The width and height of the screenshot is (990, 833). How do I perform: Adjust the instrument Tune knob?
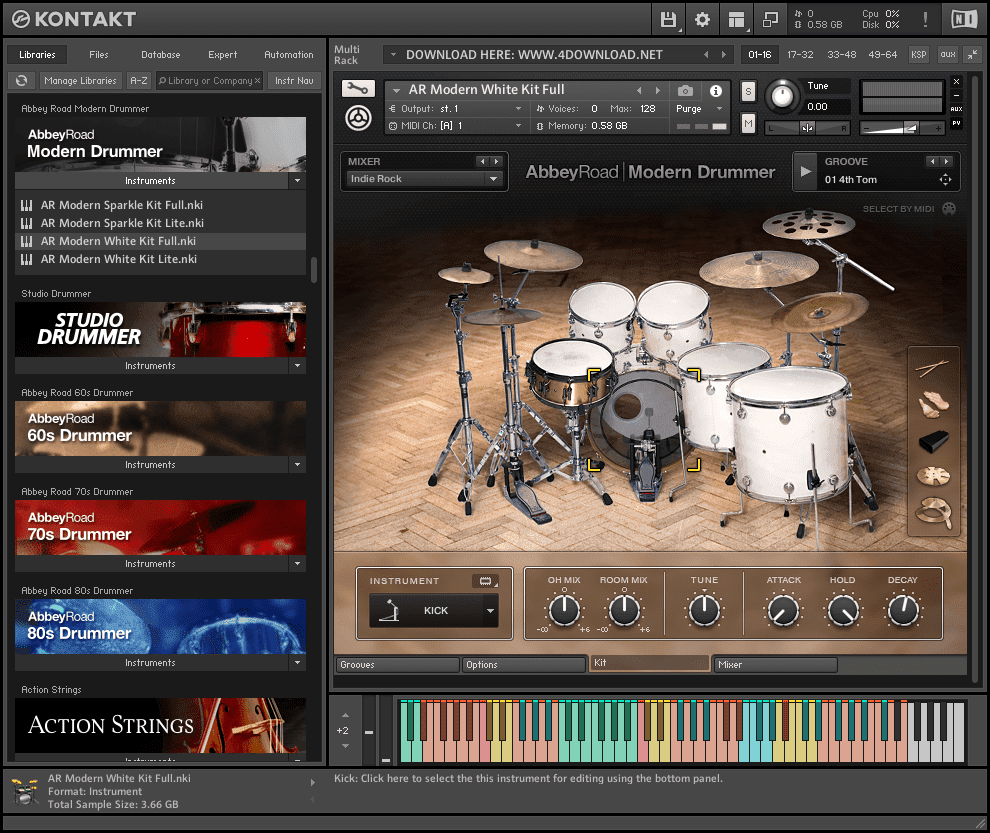[x=782, y=96]
